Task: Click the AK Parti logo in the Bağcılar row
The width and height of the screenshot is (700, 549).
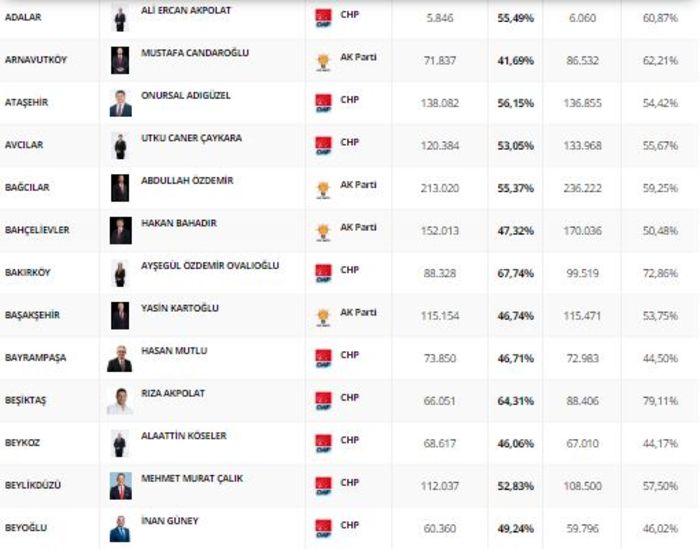Action: [x=323, y=188]
